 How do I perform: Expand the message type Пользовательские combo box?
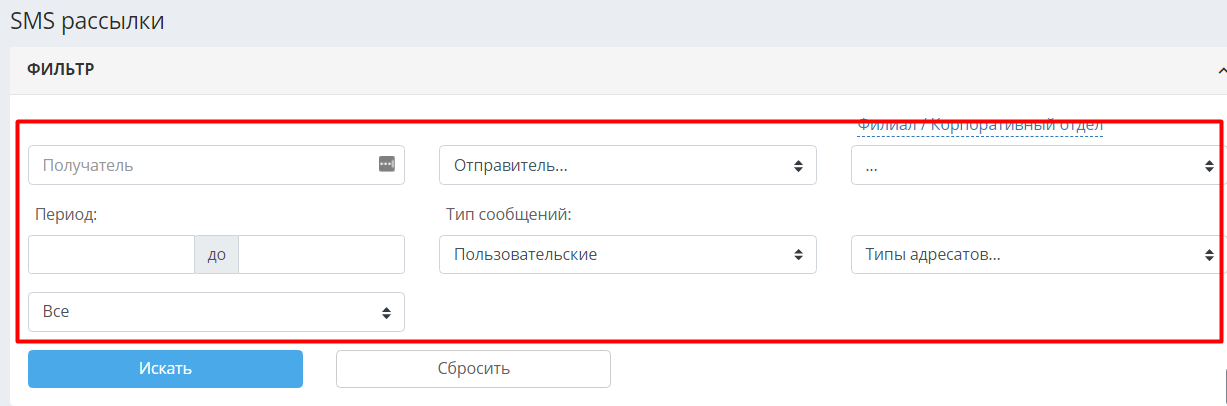point(628,255)
